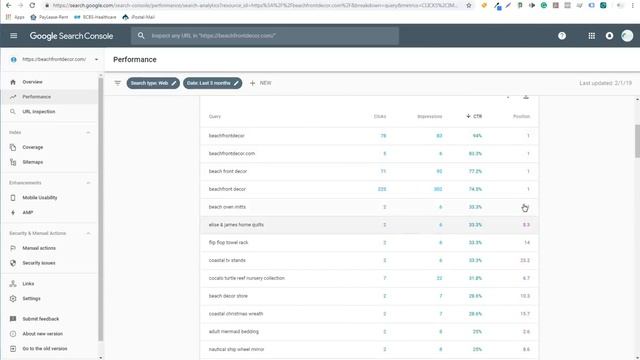This screenshot has width=640, height=360.
Task: Open the Help question mark icon
Action: pos(562,36)
